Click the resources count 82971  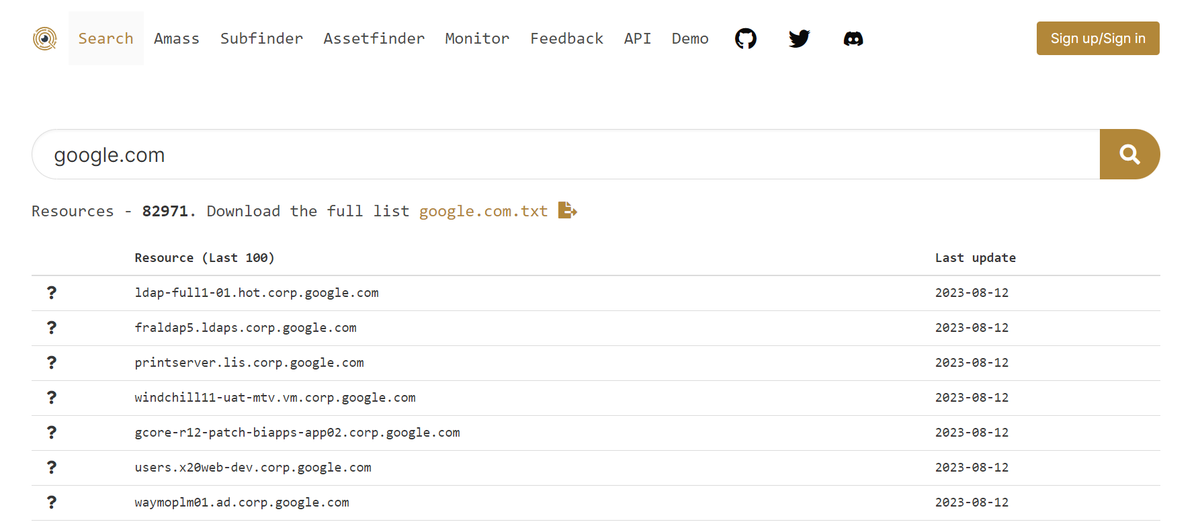click(x=167, y=211)
